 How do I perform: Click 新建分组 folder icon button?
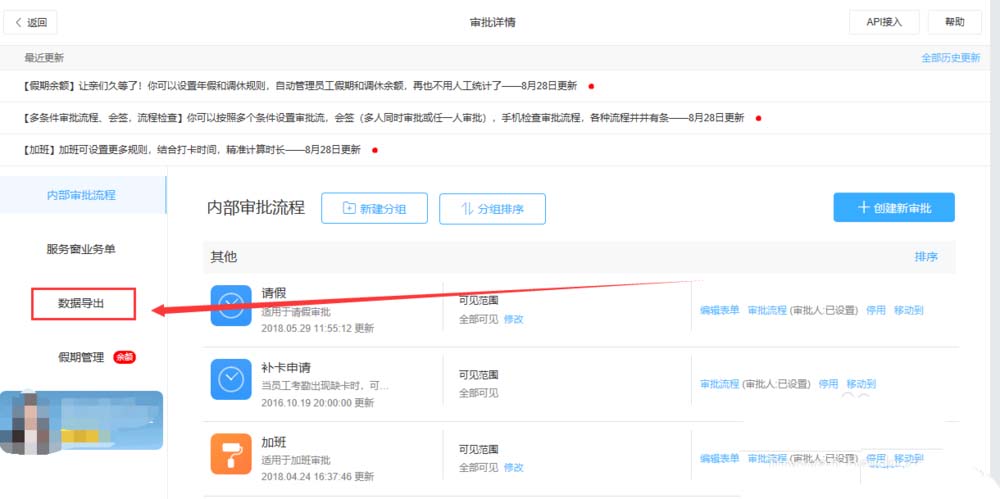click(x=375, y=208)
